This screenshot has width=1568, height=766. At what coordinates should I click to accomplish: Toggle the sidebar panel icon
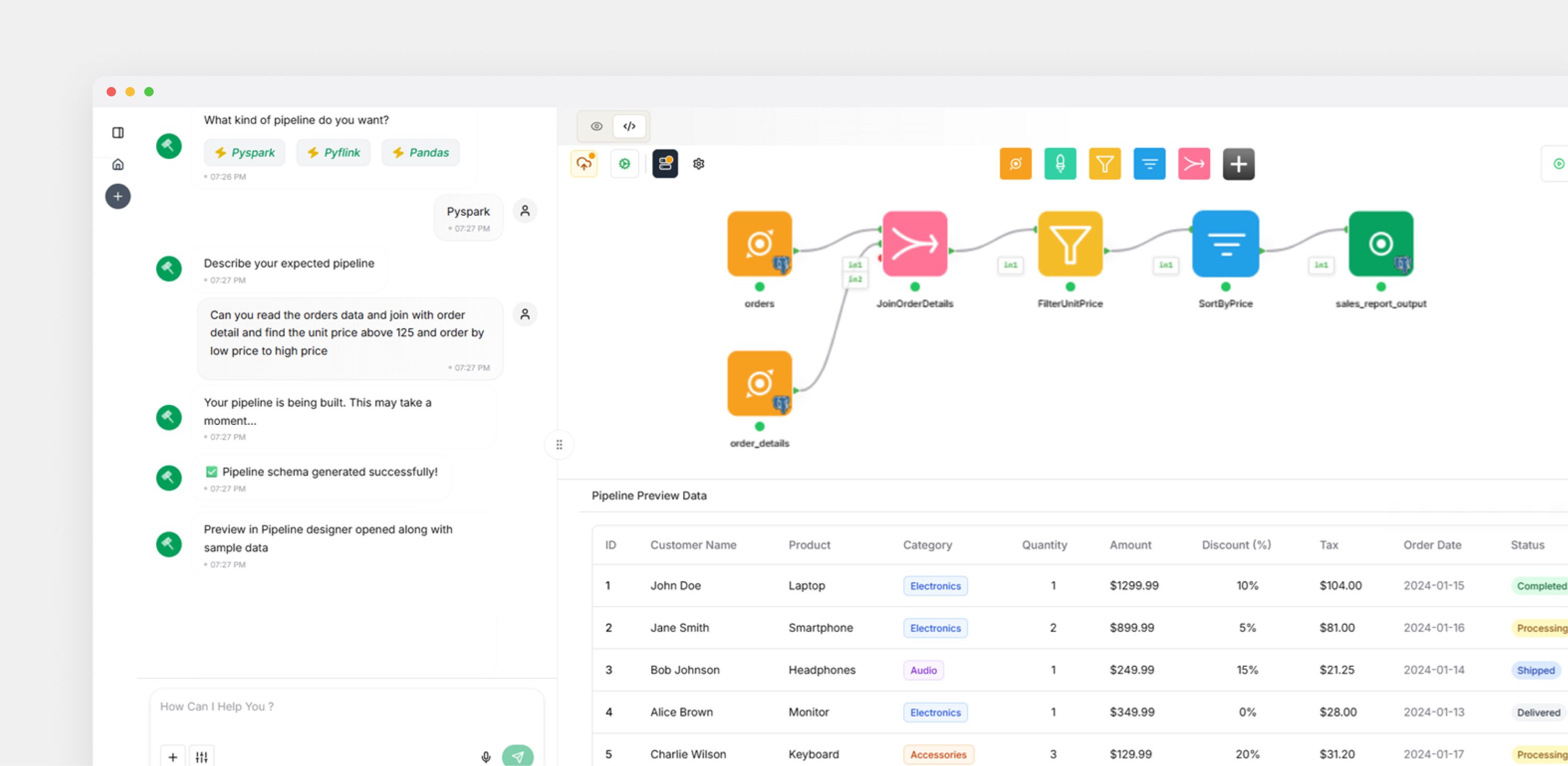[x=118, y=133]
